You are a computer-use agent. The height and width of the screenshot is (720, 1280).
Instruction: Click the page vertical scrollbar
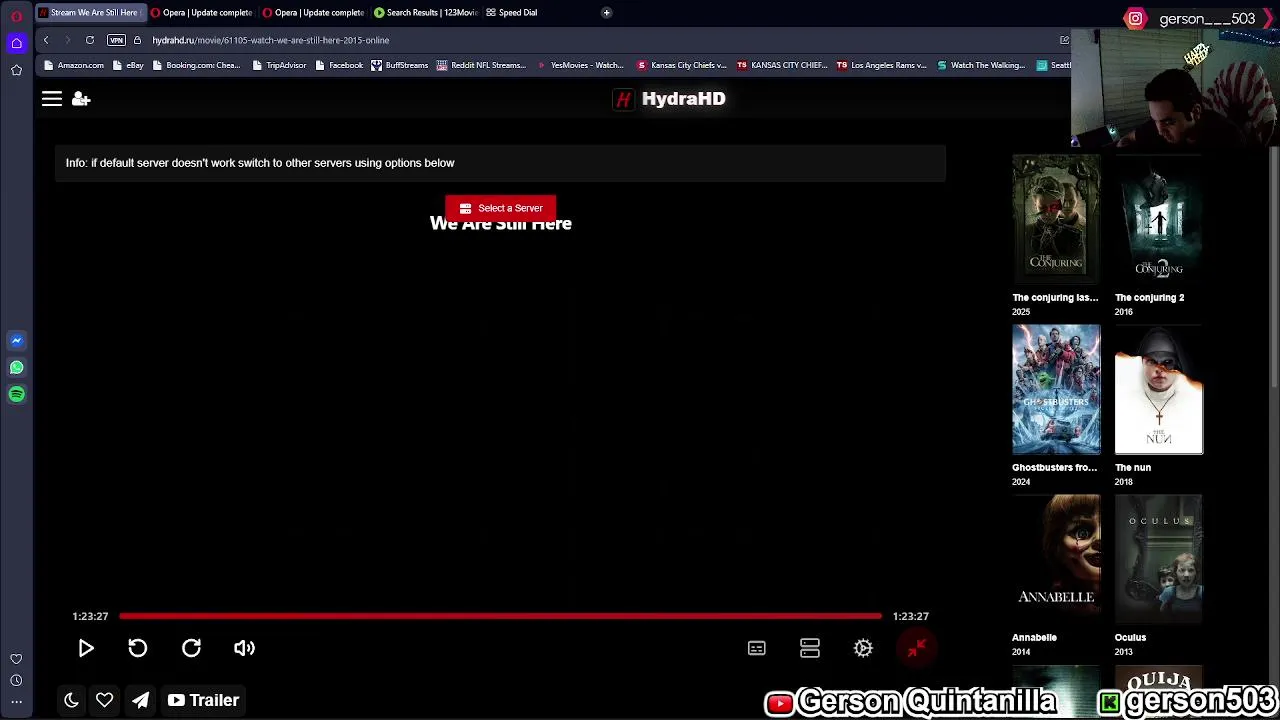[1274, 270]
